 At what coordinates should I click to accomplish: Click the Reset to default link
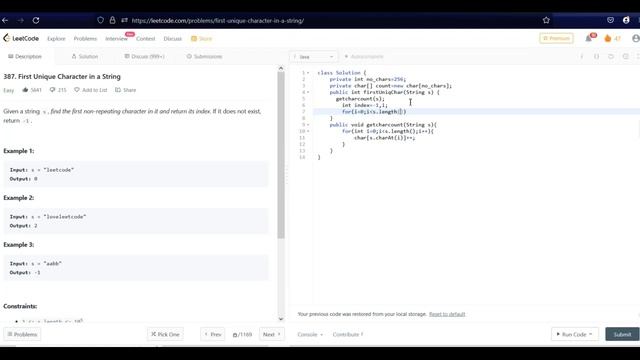click(x=447, y=314)
